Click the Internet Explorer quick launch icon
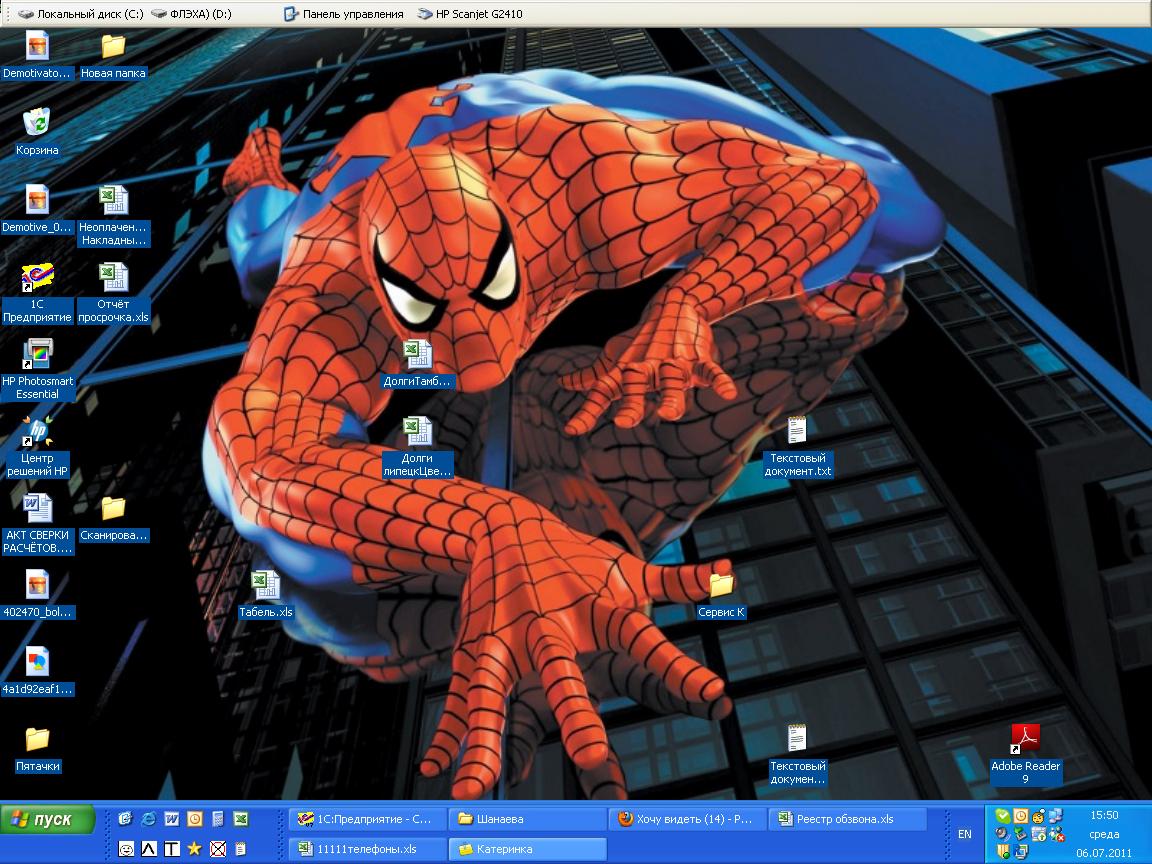Image resolution: width=1152 pixels, height=864 pixels. coord(148,819)
